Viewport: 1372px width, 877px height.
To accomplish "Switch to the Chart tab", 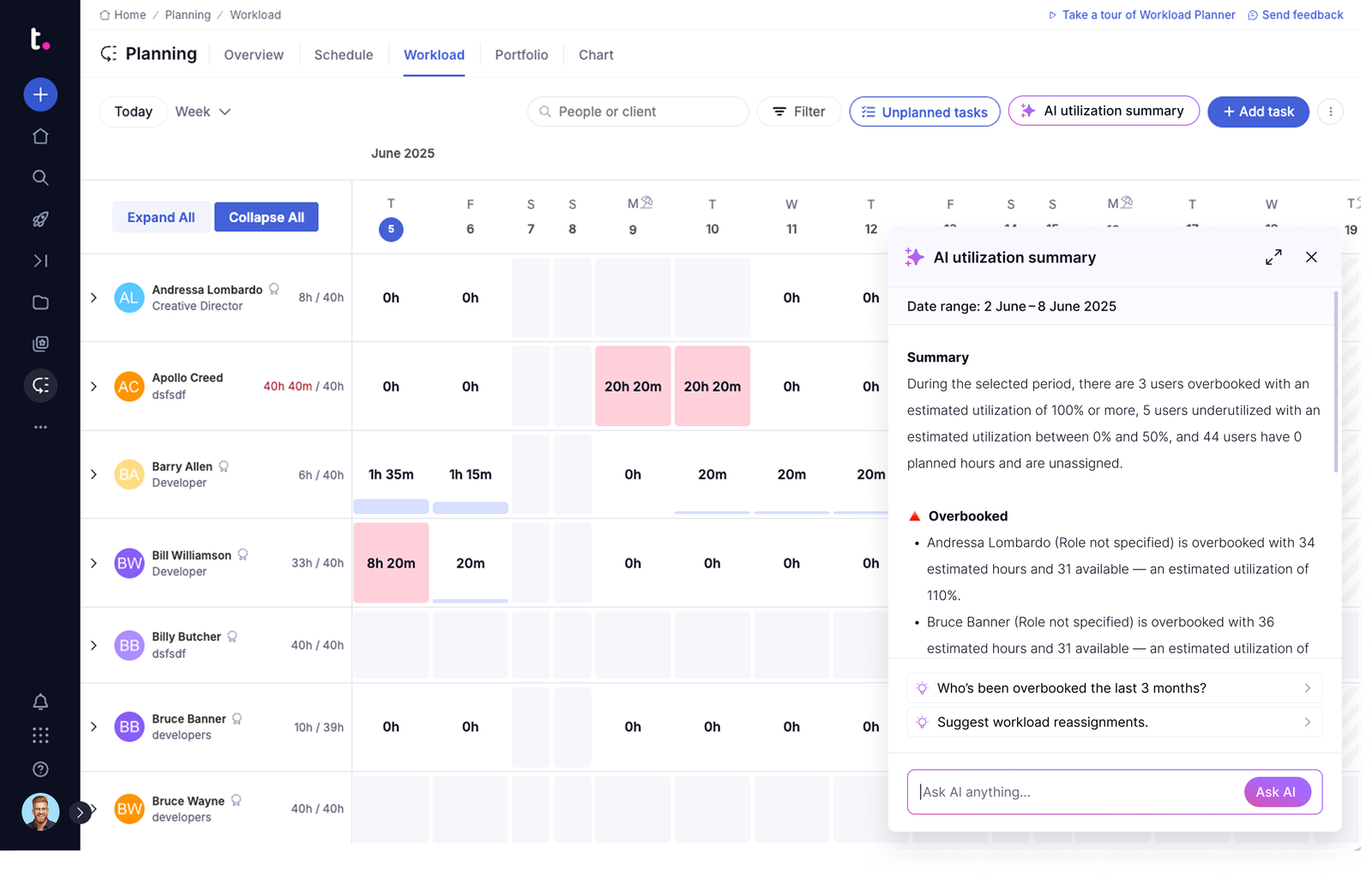I will (x=596, y=55).
